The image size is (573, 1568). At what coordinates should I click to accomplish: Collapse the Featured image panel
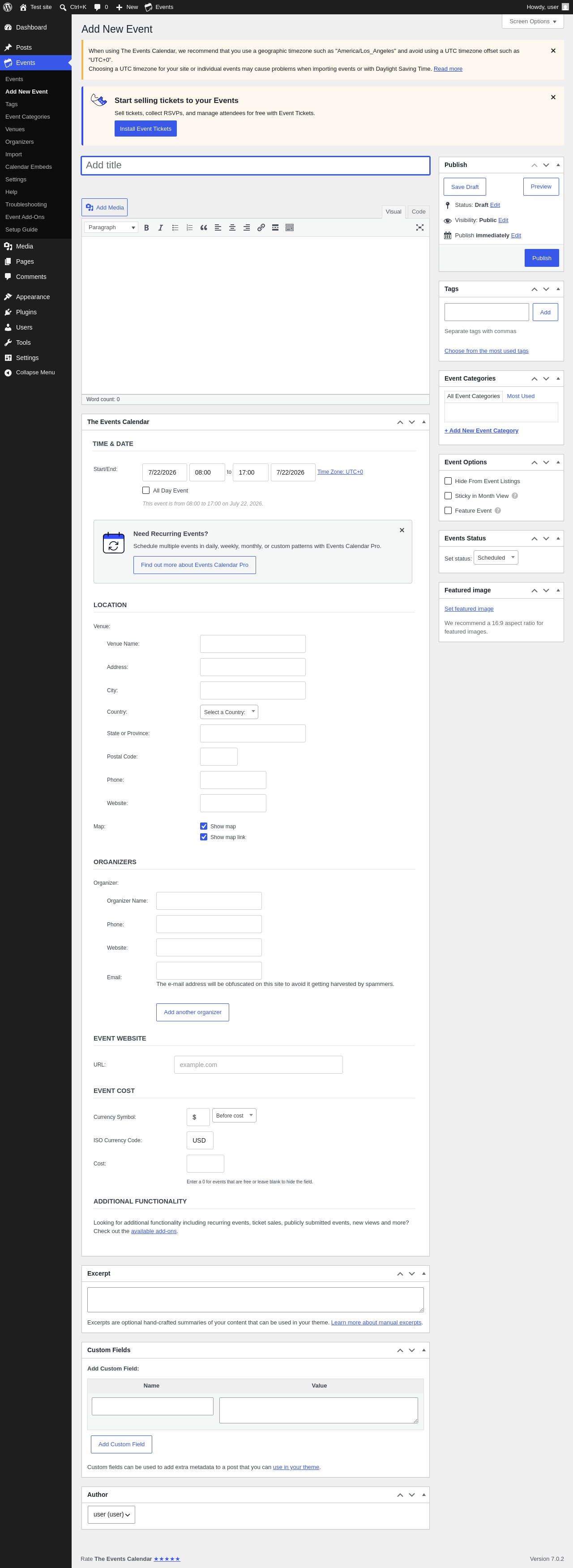558,591
